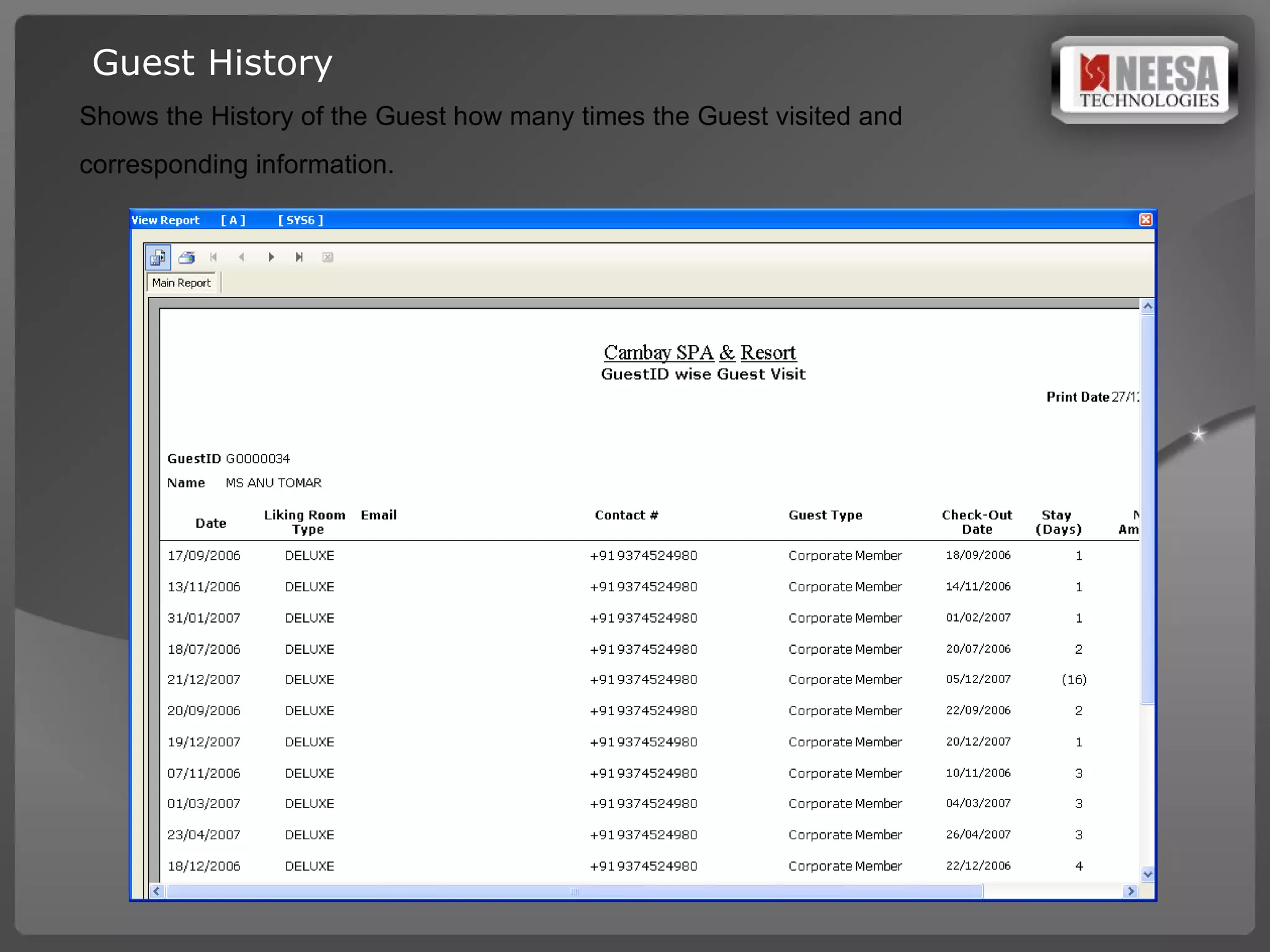
Task: Click the contact number in 13/11/2006 row
Action: coord(644,586)
